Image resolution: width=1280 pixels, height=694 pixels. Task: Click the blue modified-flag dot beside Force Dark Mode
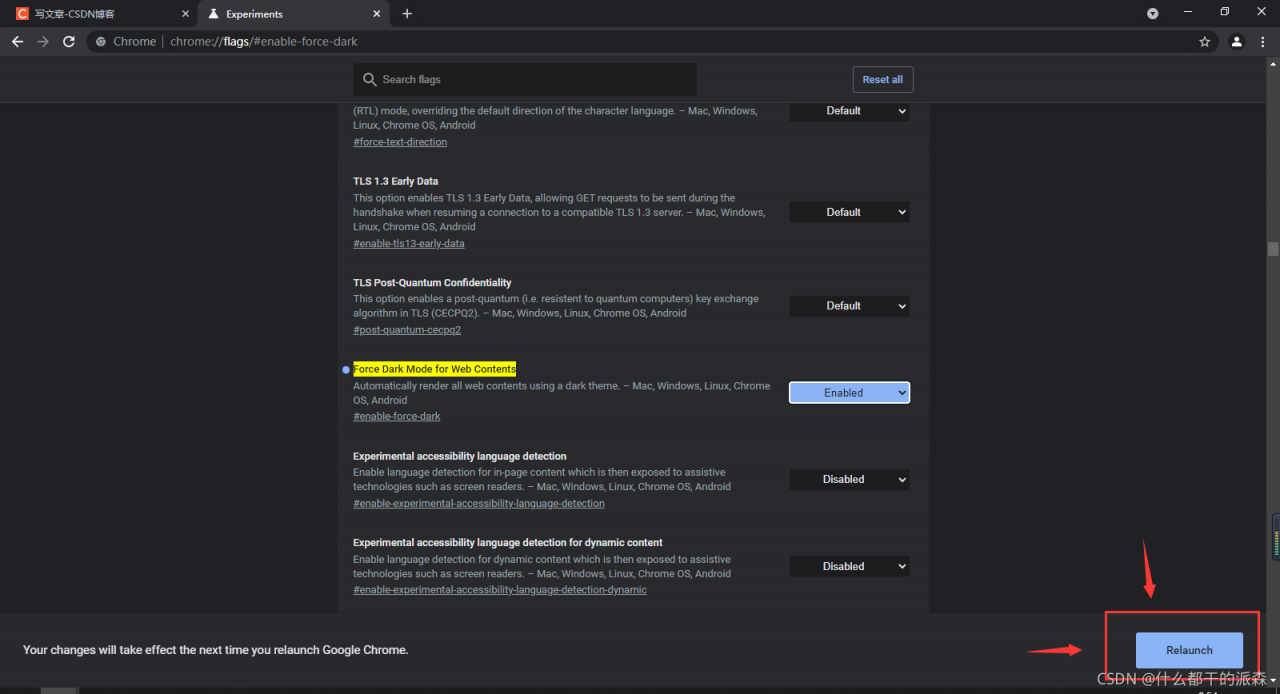346,370
